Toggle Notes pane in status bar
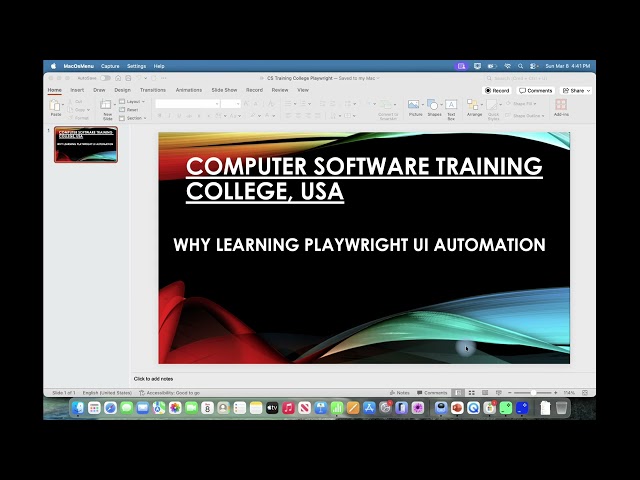This screenshot has width=640, height=480. point(400,393)
